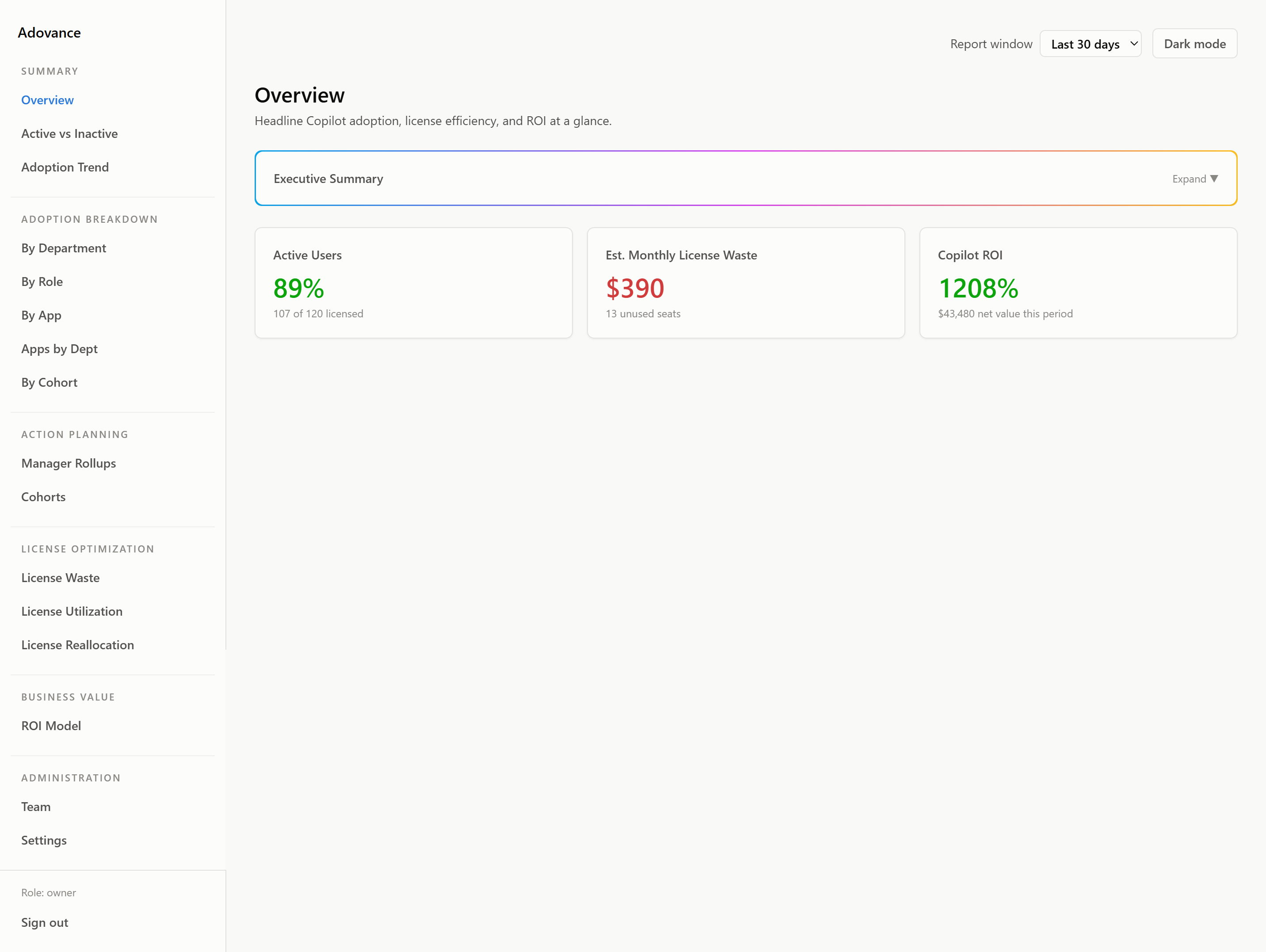The image size is (1266, 952).
Task: Click the $390 license waste value
Action: click(x=635, y=288)
